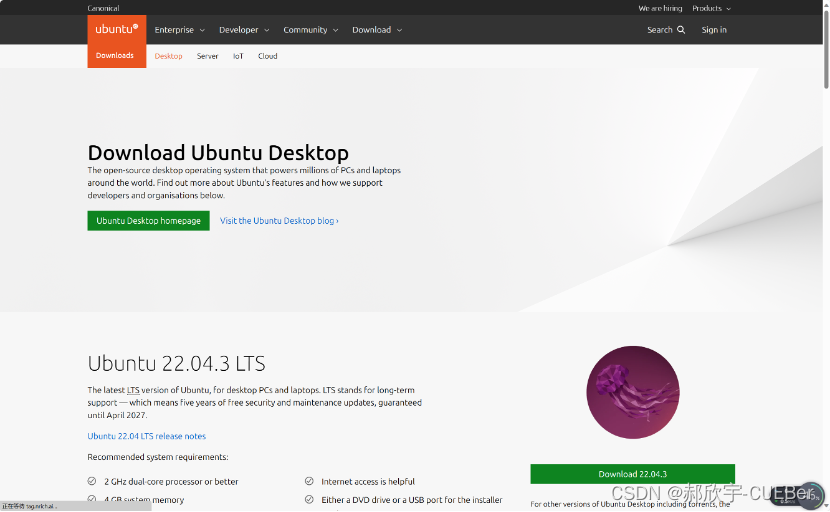The height and width of the screenshot is (512, 830).
Task: Click the Ubuntu Desktop homepage button
Action: point(148,221)
